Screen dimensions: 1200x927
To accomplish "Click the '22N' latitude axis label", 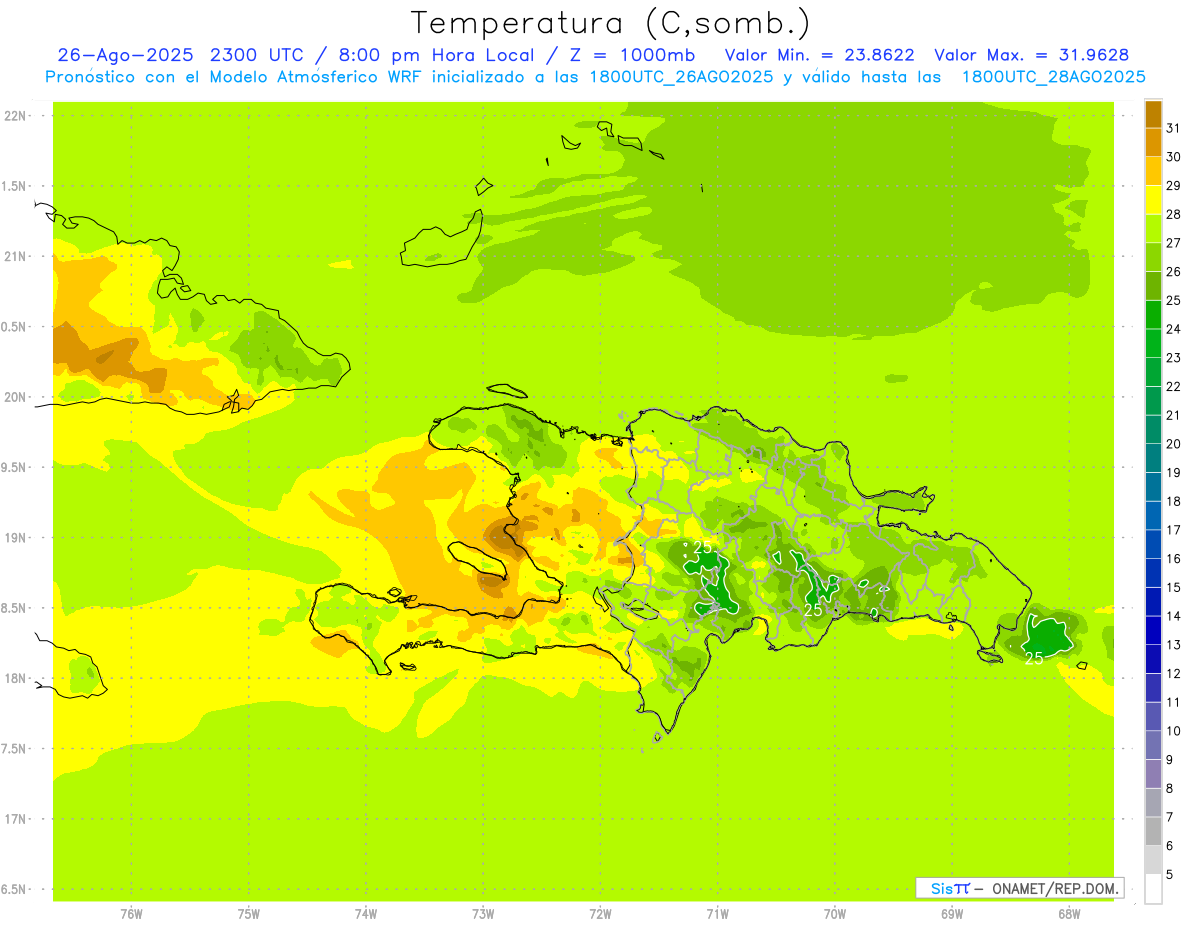I will tap(15, 116).
